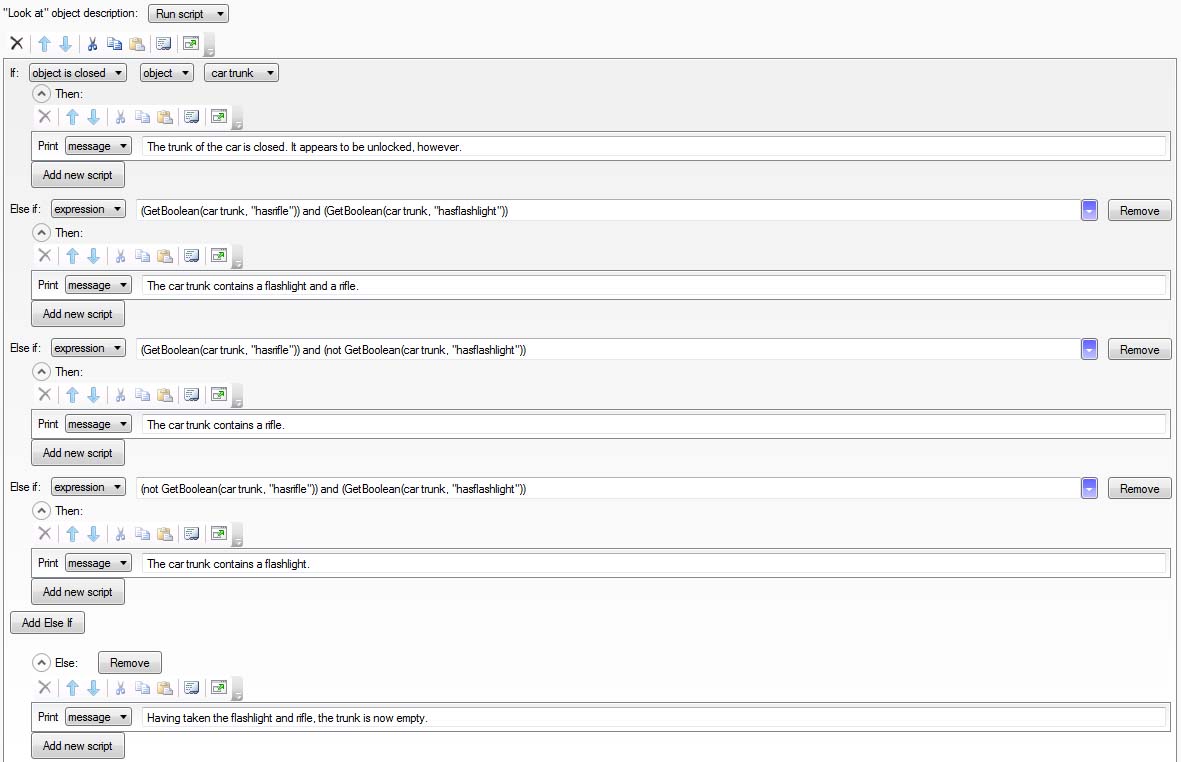
Task: Click the code view icon in the top script toolbar
Action: (x=163, y=44)
